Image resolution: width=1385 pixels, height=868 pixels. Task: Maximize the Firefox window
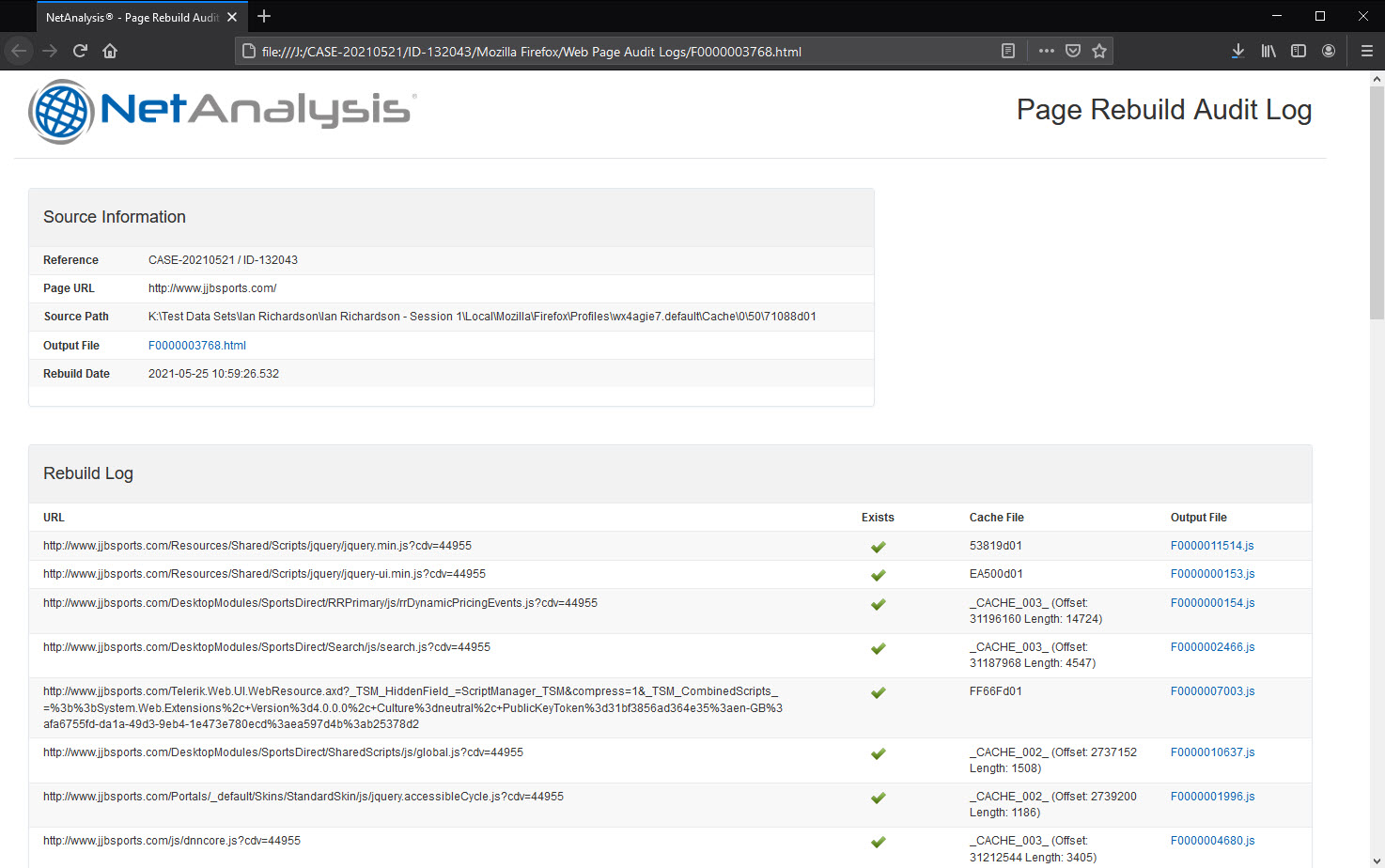tap(1320, 16)
